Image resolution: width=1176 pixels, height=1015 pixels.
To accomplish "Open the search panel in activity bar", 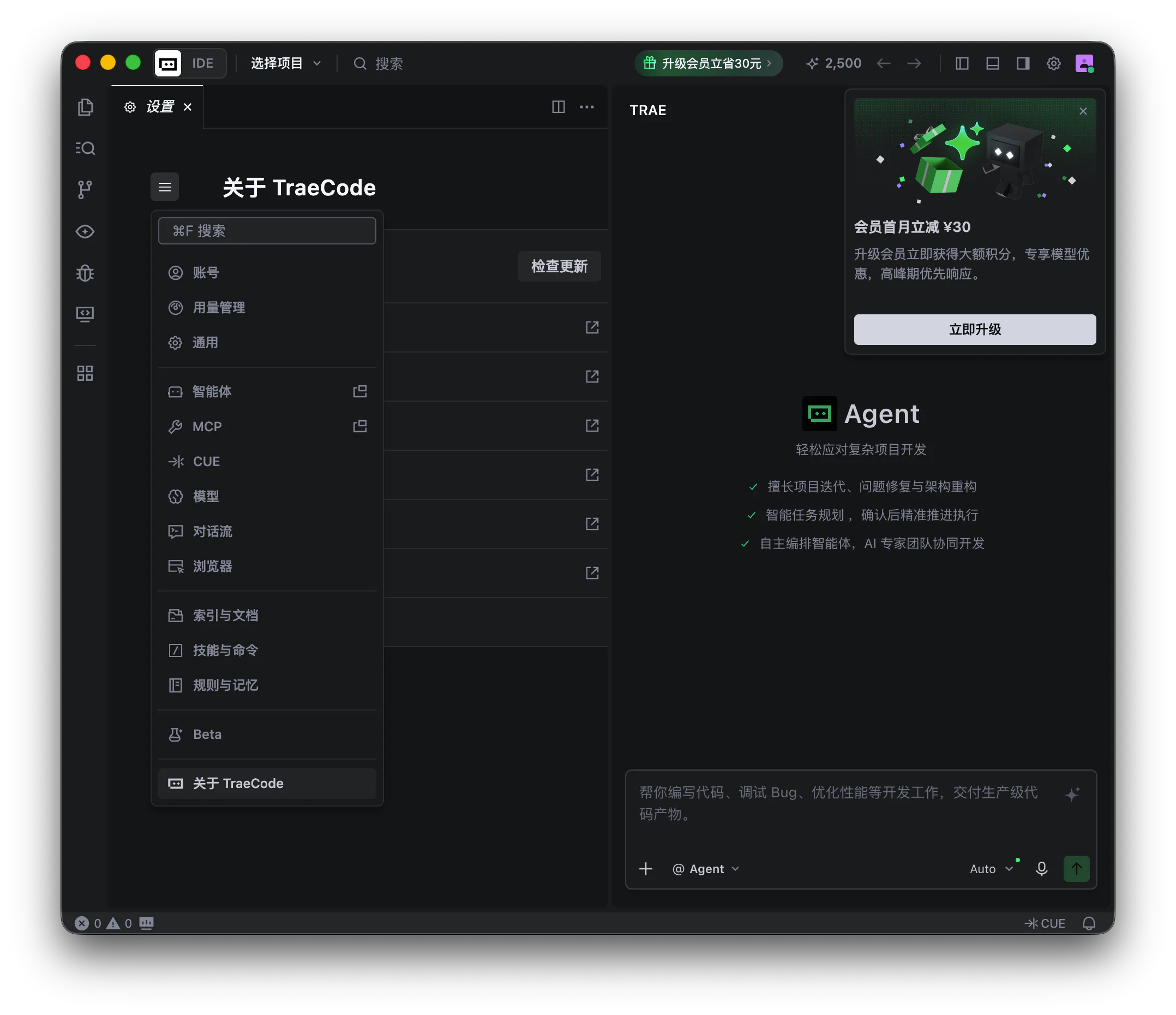I will [85, 148].
